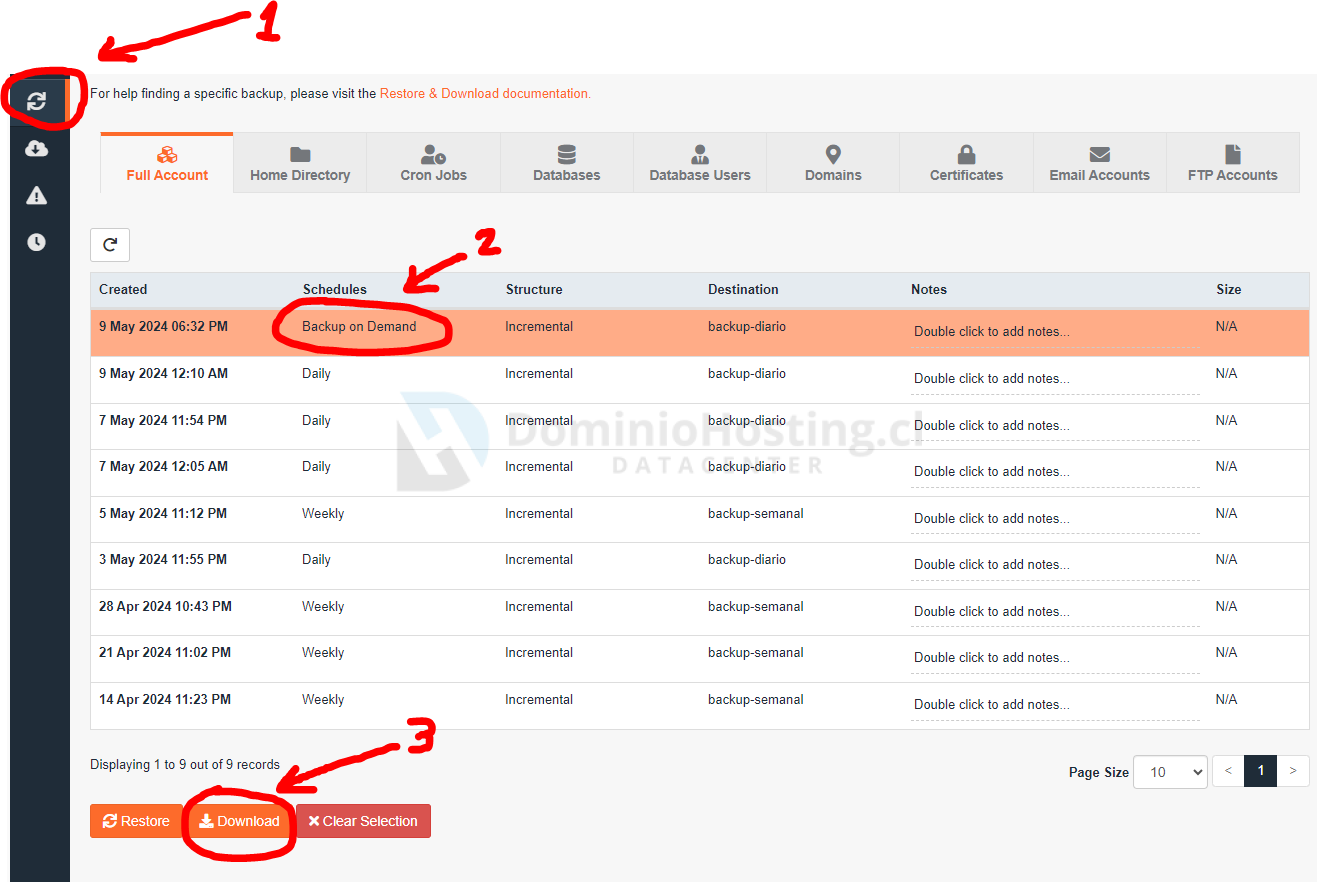Open the Domains tab
This screenshot has height=882, width=1317.
pyautogui.click(x=833, y=163)
